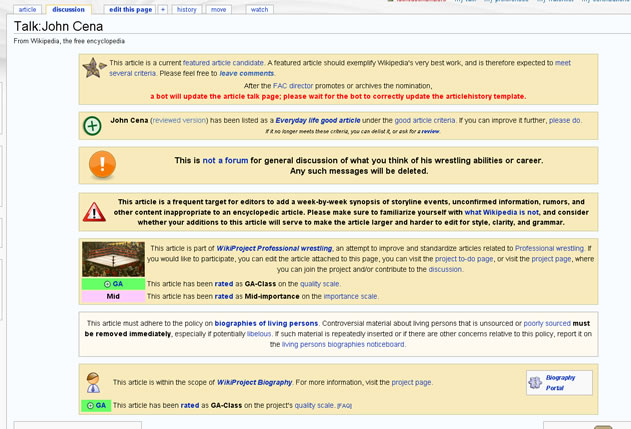Switch to the discussion tab
This screenshot has width=631, height=429.
pyautogui.click(x=68, y=9)
